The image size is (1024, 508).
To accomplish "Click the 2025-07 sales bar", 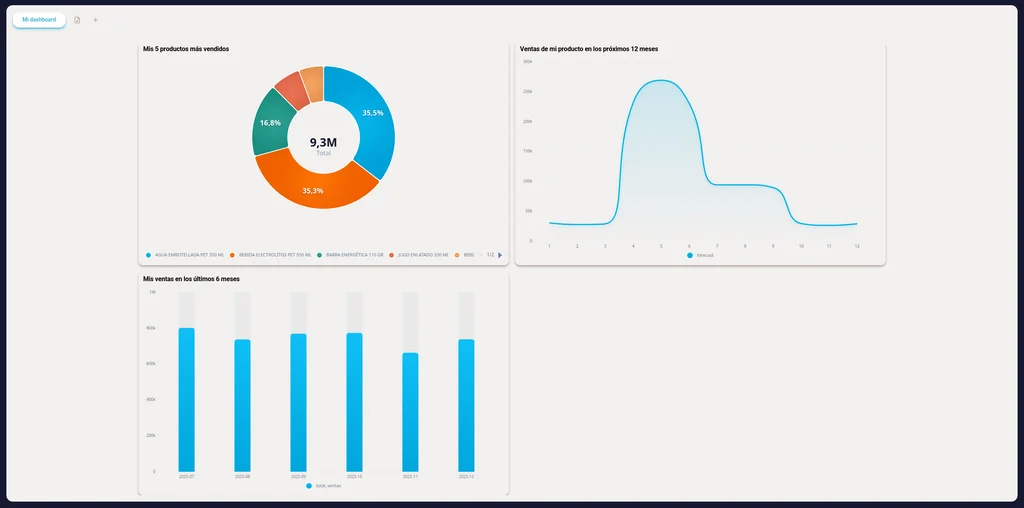I will tap(187, 400).
